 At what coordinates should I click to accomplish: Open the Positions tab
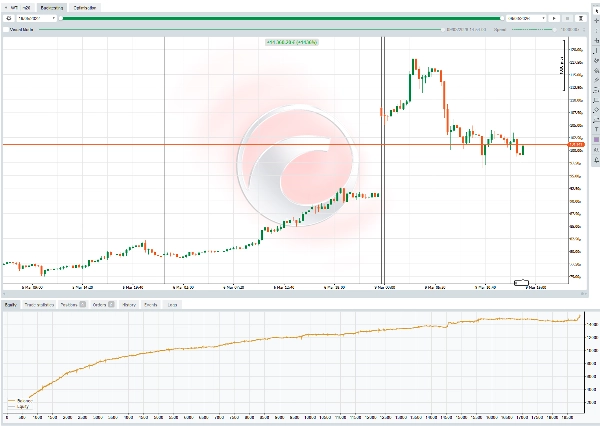click(73, 305)
